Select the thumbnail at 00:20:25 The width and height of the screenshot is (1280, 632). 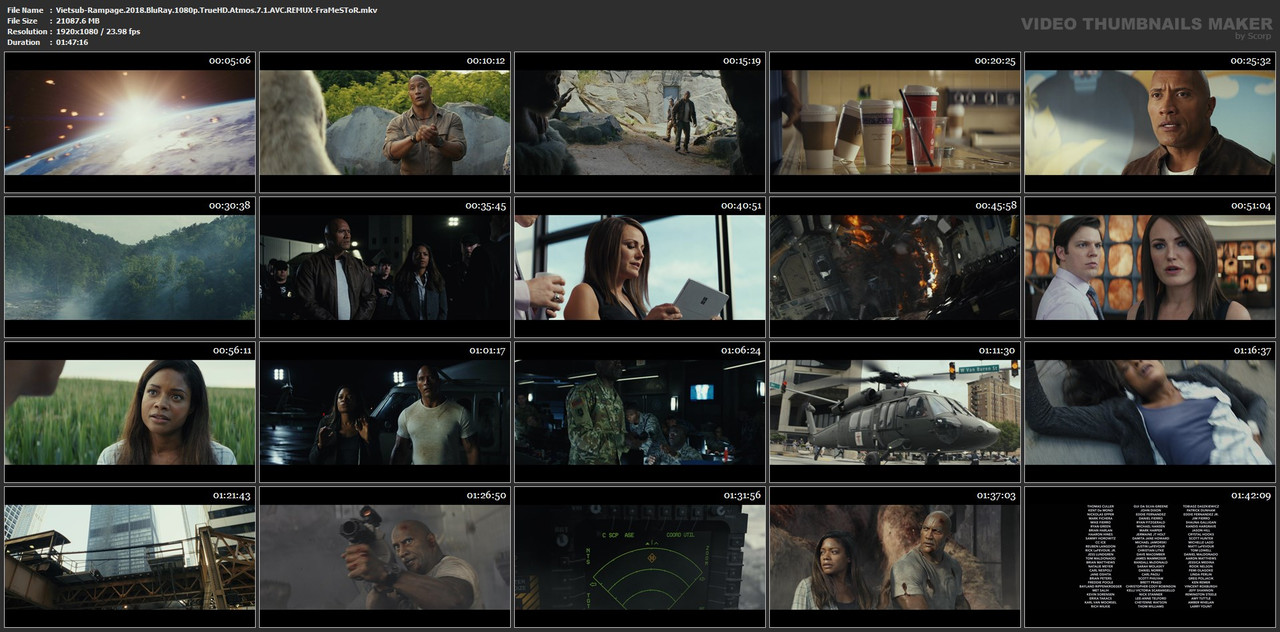pyautogui.click(x=895, y=122)
